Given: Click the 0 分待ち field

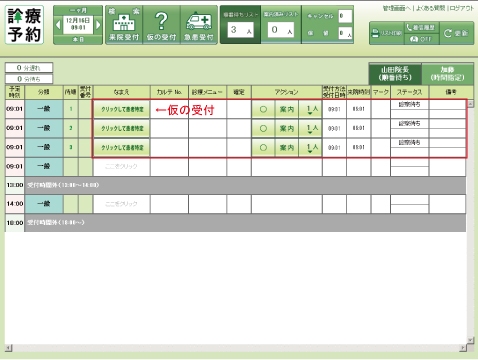Looking at the screenshot, I should click(x=29, y=79).
